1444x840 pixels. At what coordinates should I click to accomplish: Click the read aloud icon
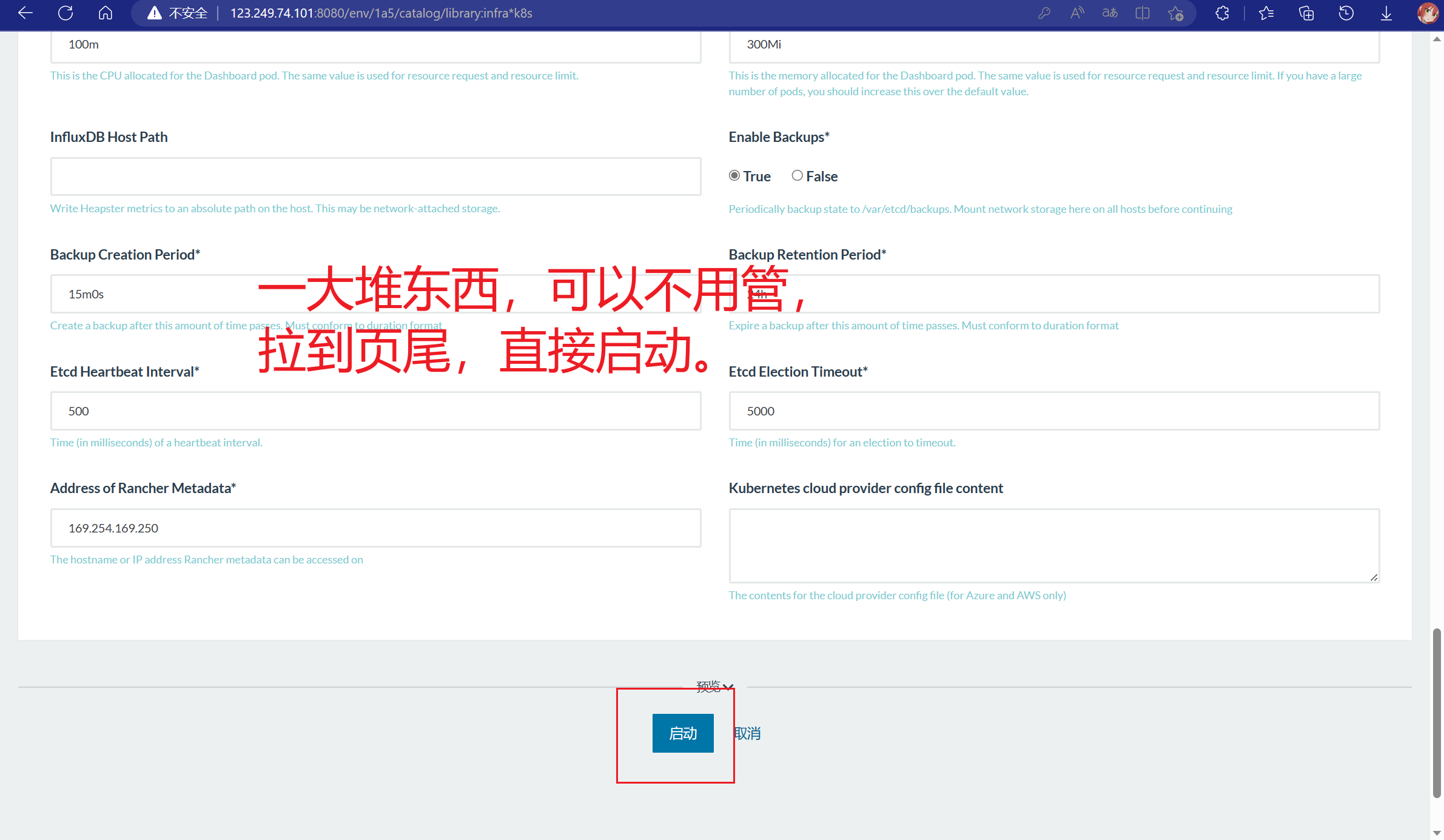click(x=1077, y=13)
